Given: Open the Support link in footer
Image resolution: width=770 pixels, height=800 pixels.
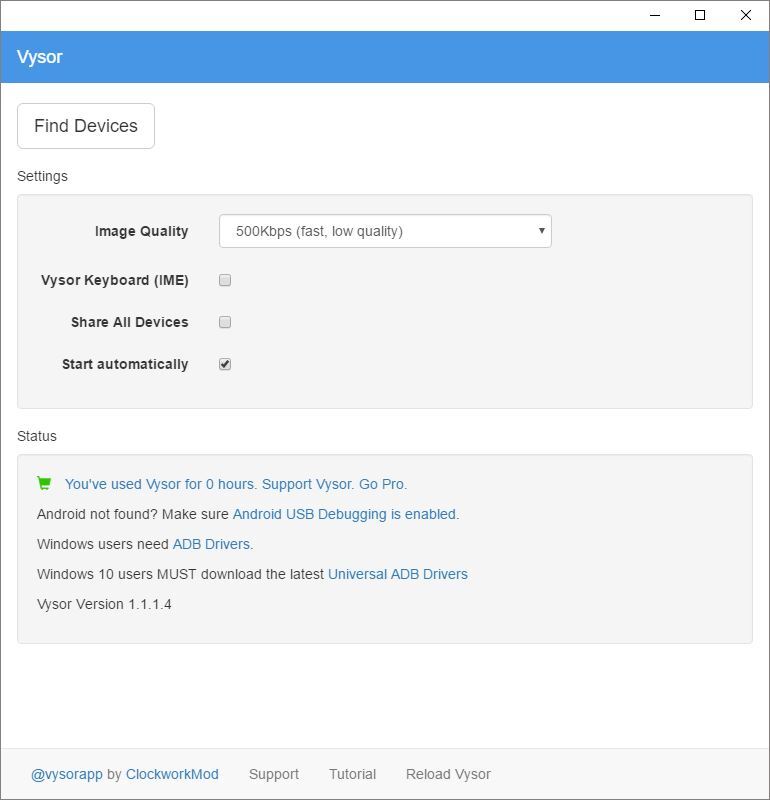Looking at the screenshot, I should coord(273,774).
